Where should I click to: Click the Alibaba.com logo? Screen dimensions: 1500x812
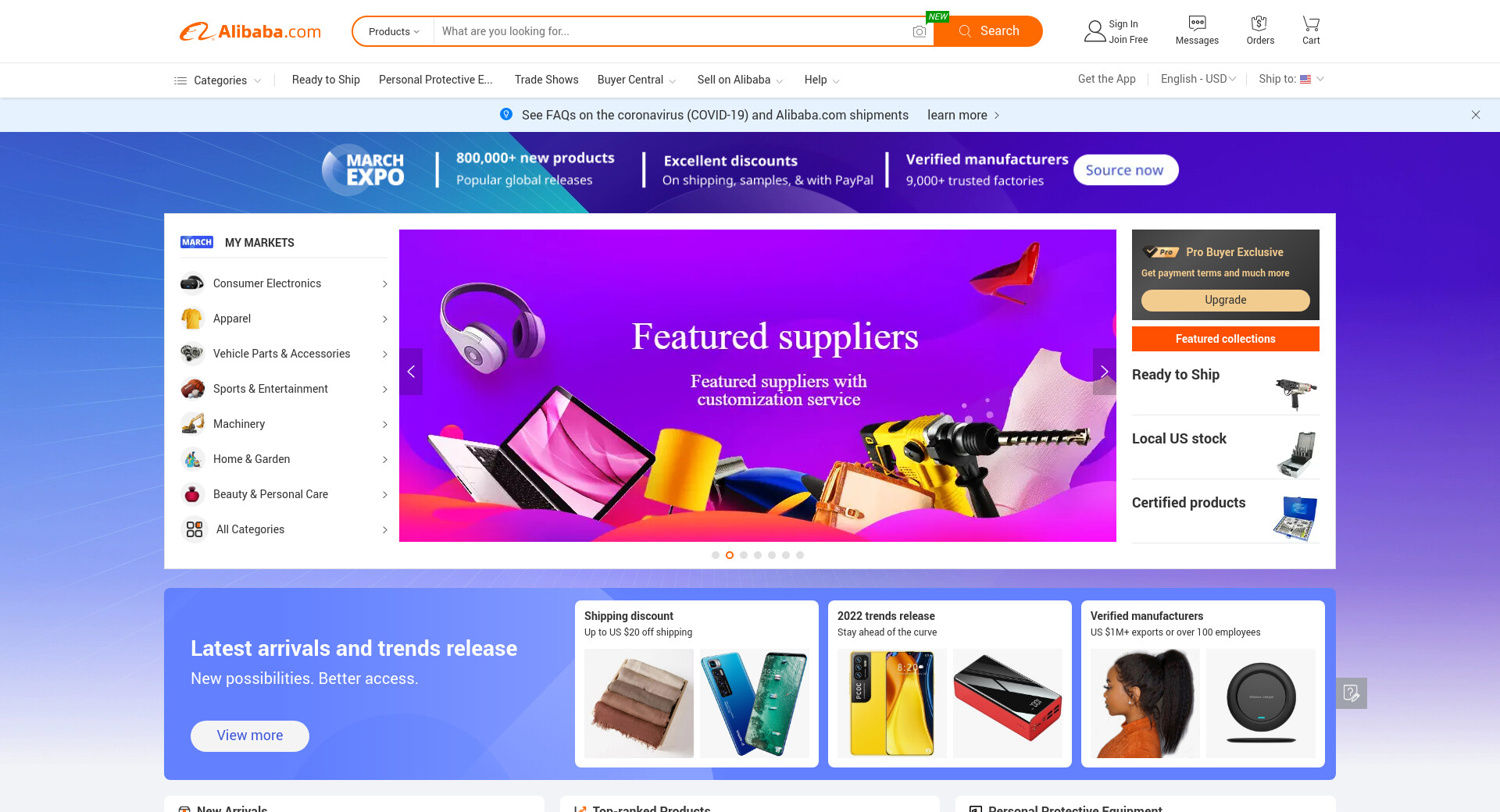click(251, 31)
